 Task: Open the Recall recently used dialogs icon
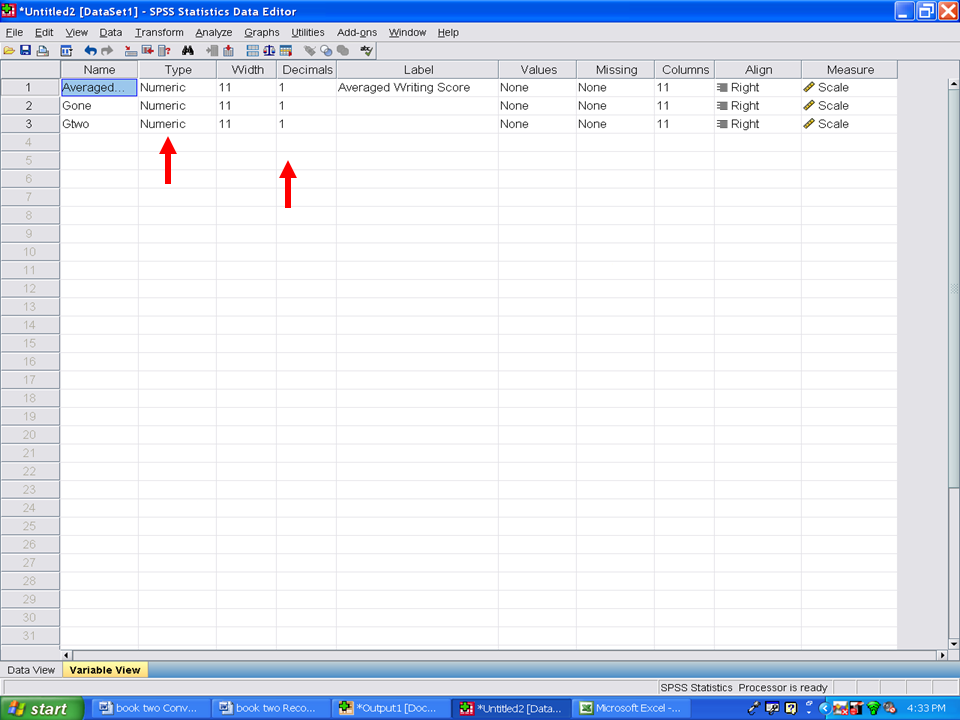67,50
